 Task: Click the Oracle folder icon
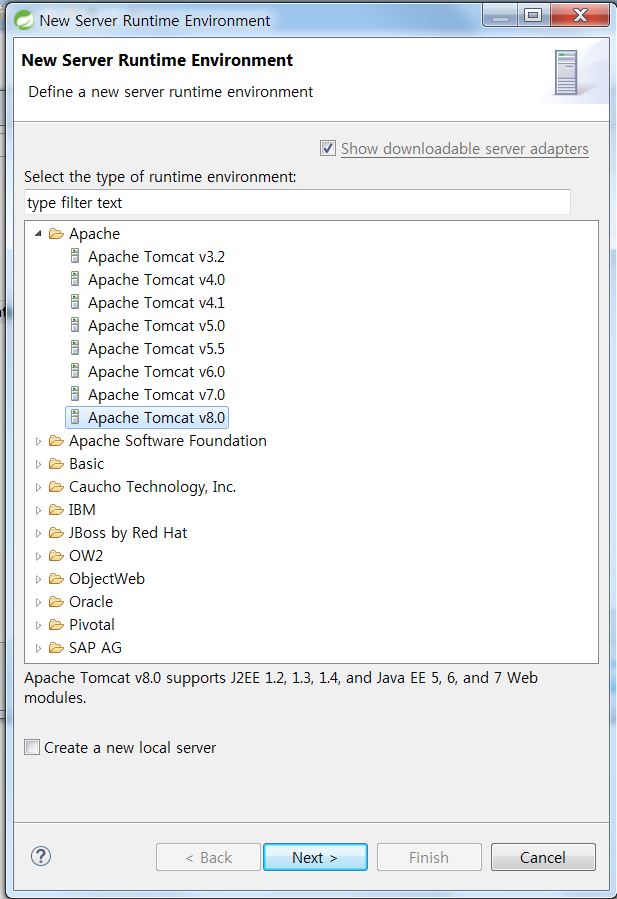pyautogui.click(x=56, y=601)
